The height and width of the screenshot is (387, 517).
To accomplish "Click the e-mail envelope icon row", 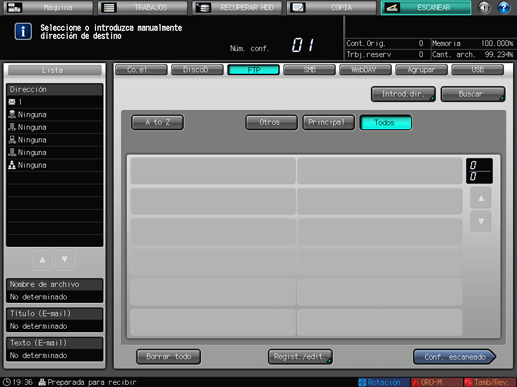I will click(55, 102).
